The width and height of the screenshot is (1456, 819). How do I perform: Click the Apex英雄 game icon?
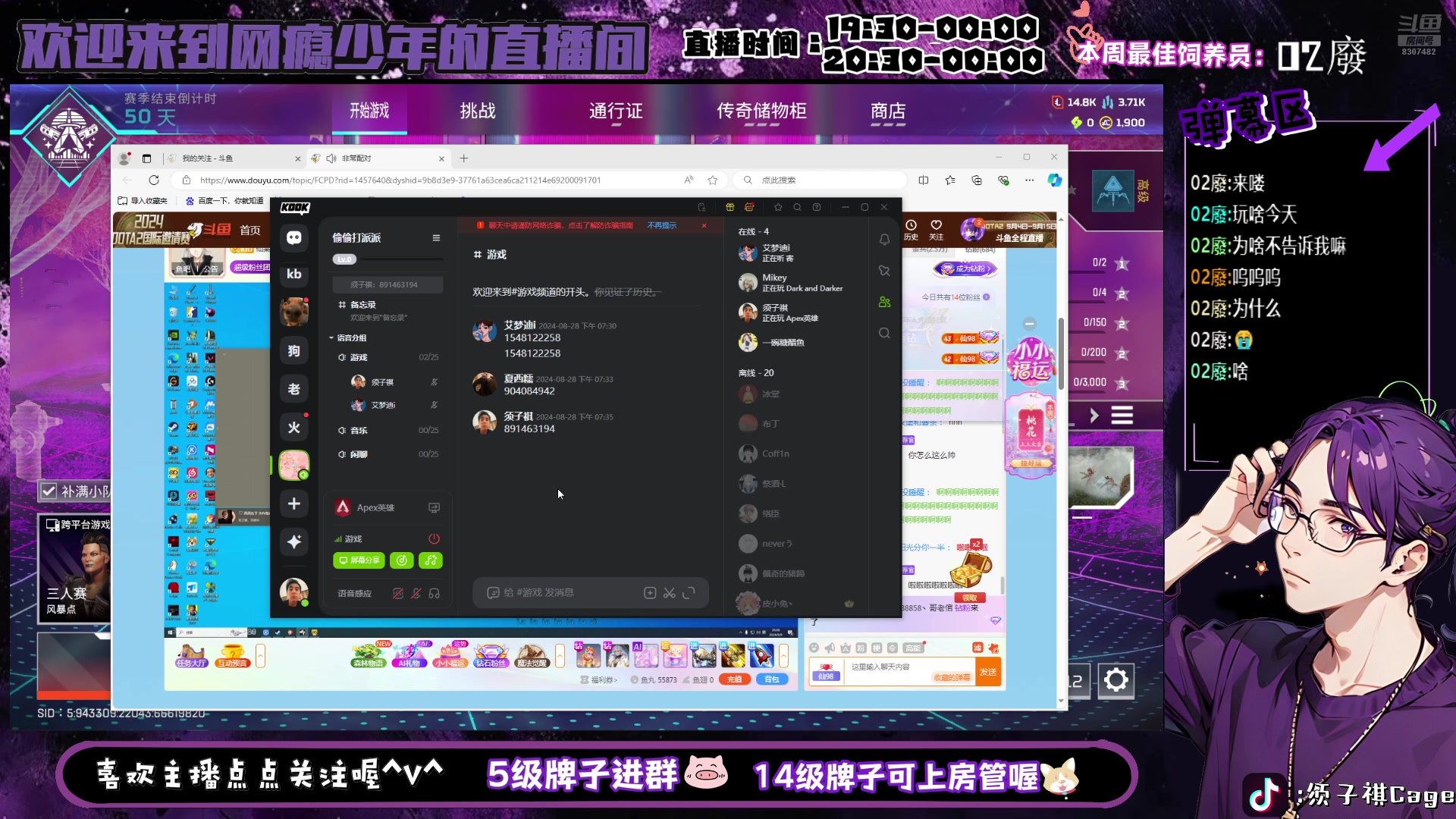(x=343, y=507)
